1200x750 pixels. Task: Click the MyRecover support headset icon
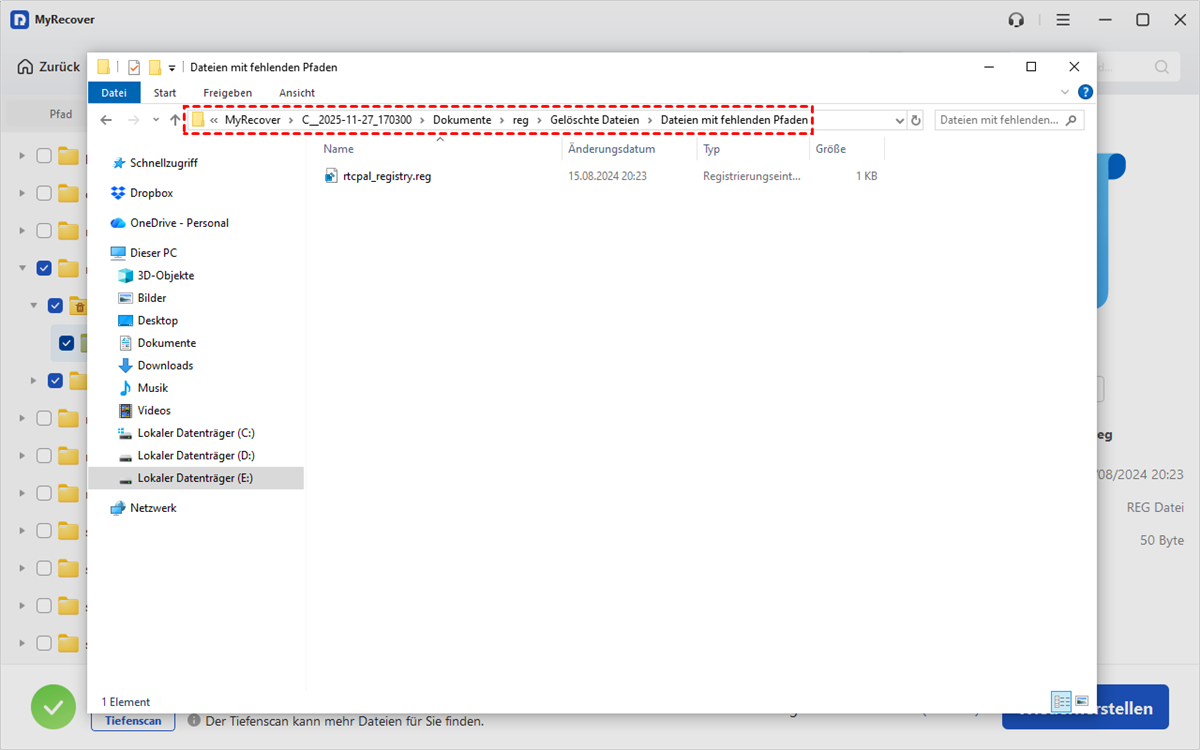click(x=1017, y=20)
